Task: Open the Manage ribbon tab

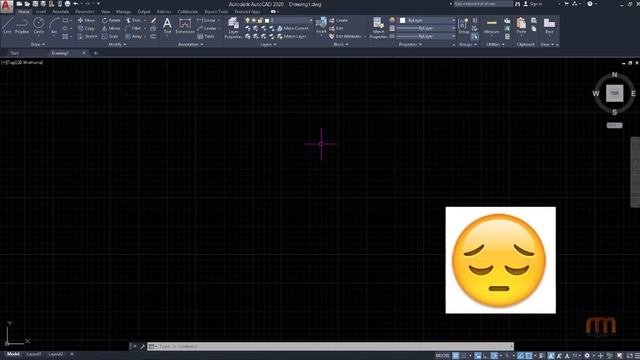Action: click(123, 11)
